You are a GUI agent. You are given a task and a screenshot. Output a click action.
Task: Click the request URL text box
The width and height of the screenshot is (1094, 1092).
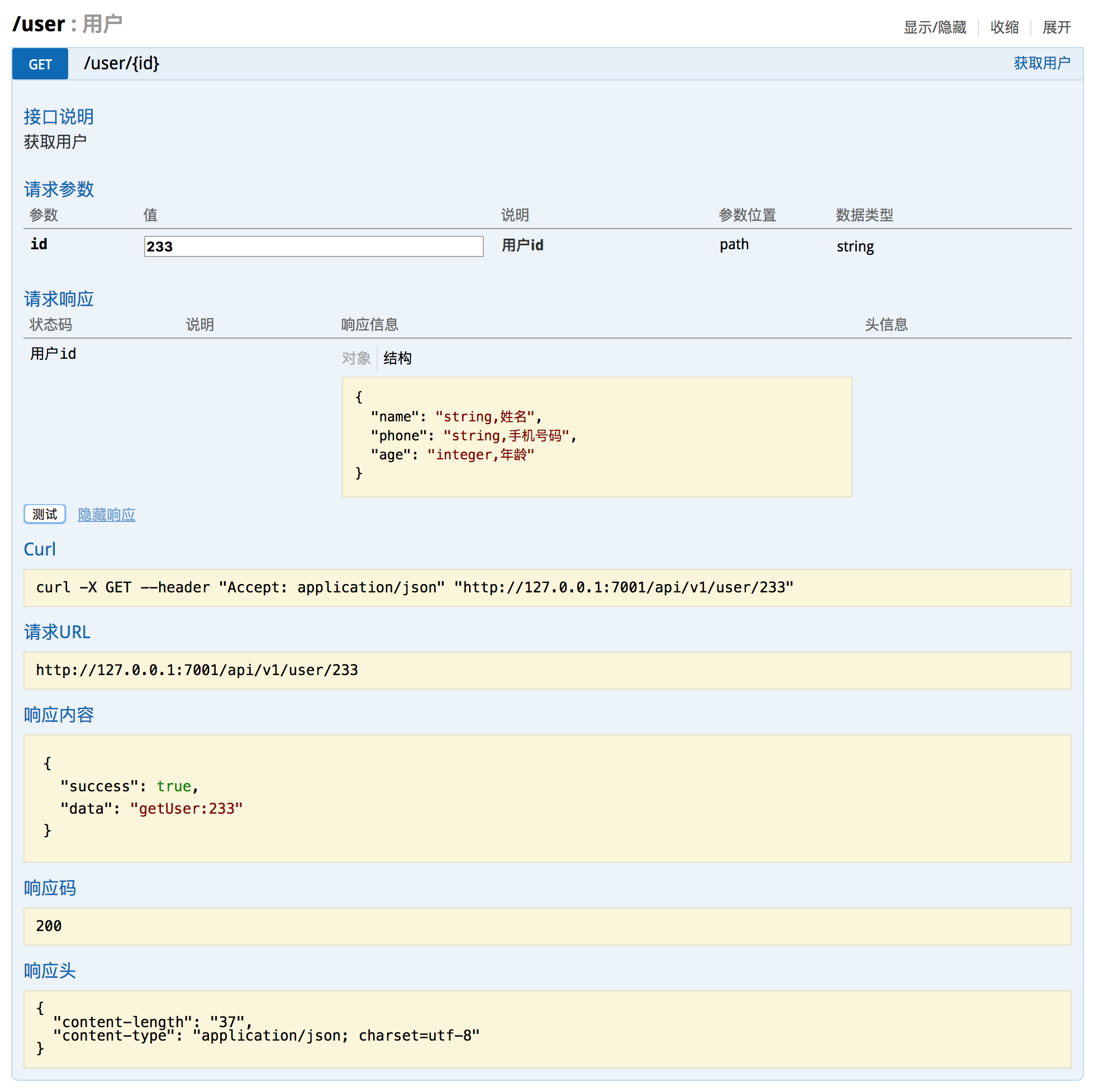point(546,670)
